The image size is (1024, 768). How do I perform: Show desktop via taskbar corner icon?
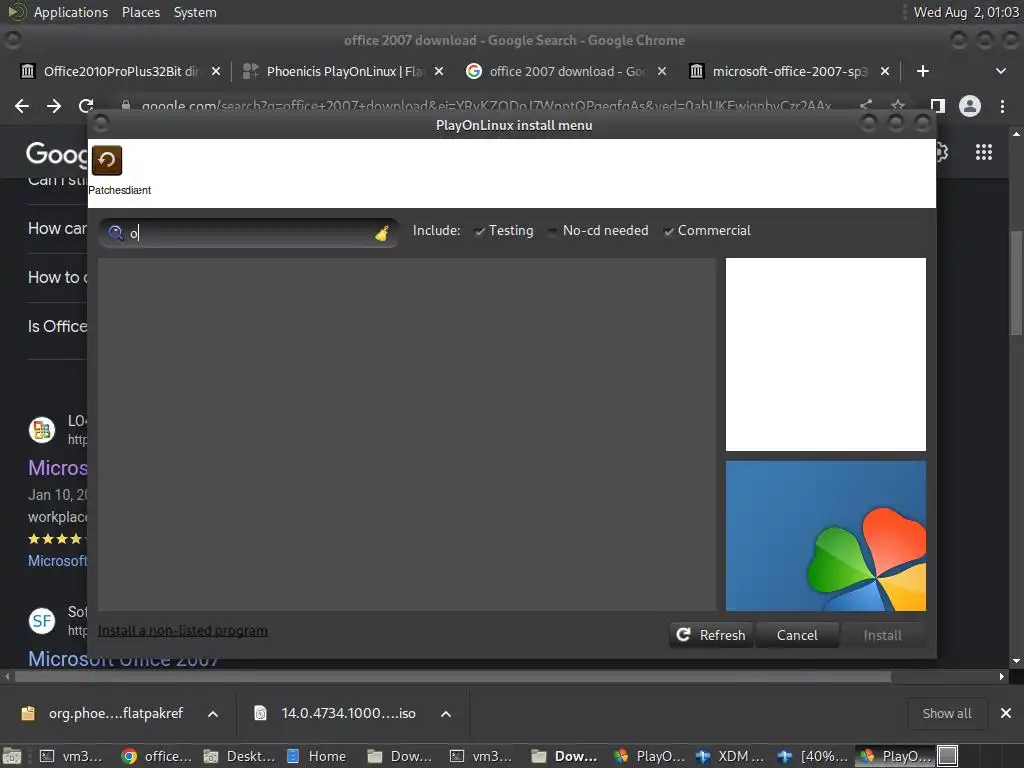coord(11,756)
